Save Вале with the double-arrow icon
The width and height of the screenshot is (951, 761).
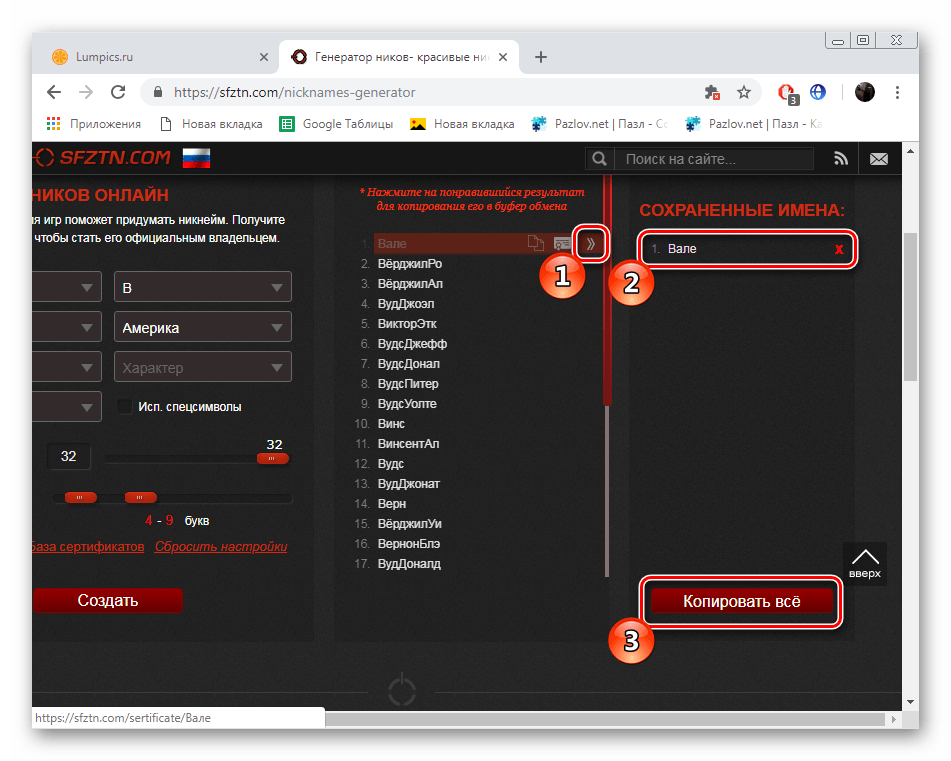coord(590,244)
